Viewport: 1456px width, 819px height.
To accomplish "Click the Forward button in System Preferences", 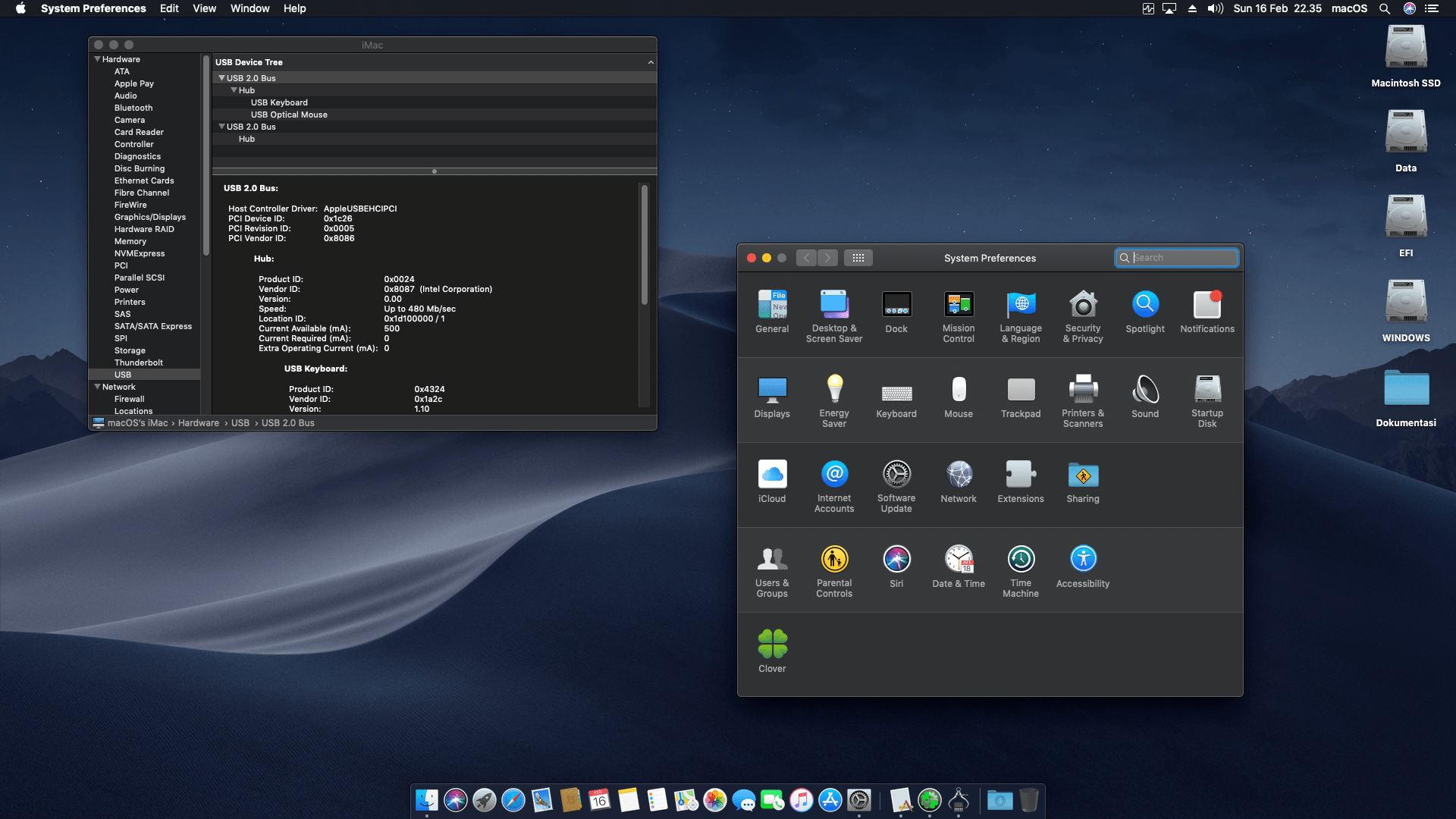I will (x=828, y=258).
